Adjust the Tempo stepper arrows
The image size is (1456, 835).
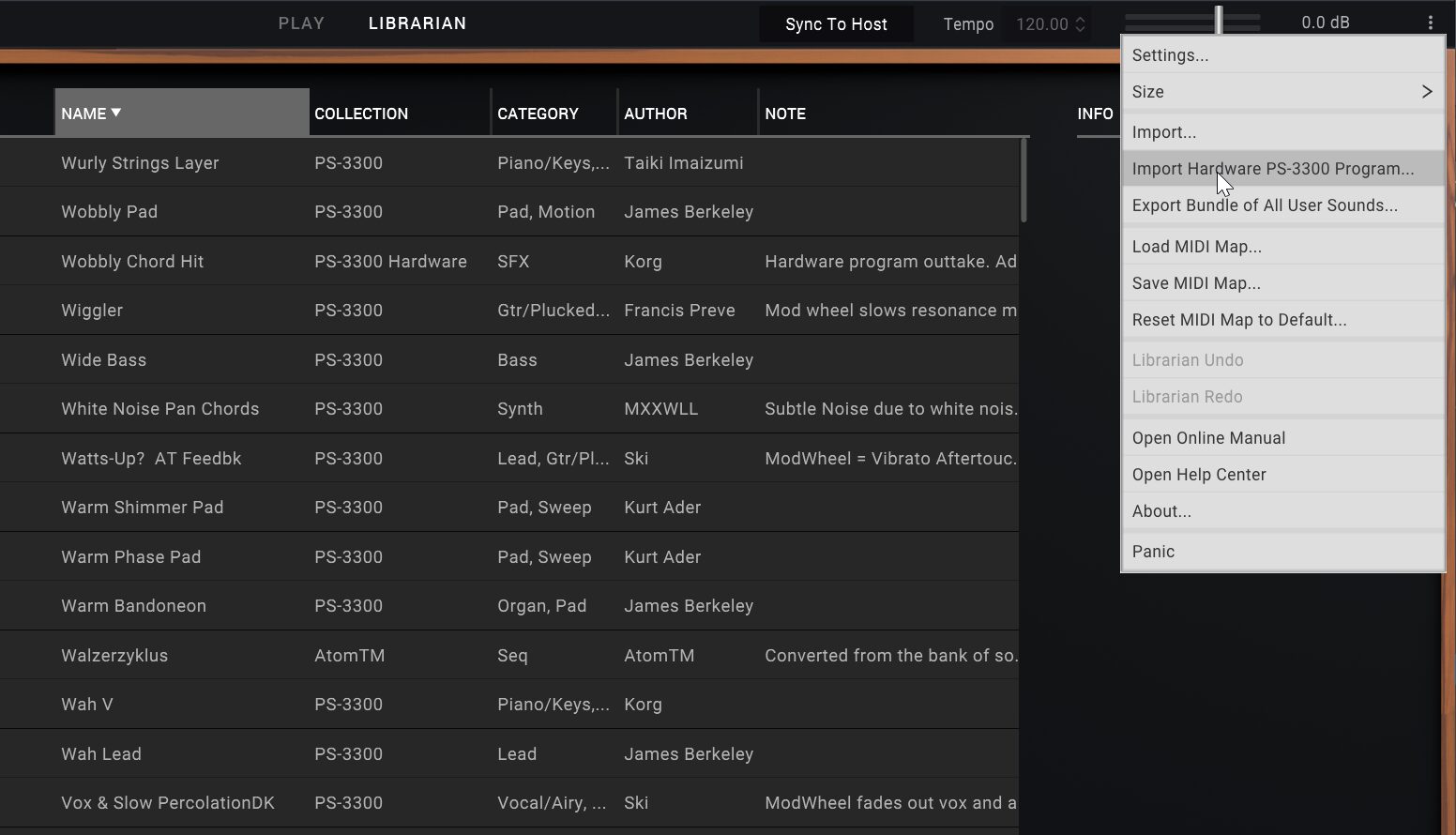coord(1080,24)
